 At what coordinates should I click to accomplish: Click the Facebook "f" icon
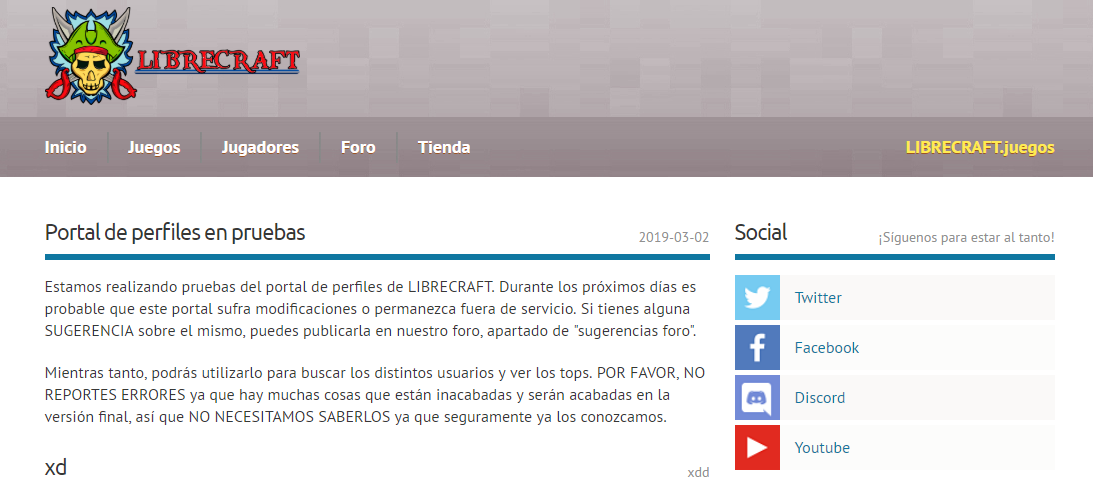pos(757,348)
